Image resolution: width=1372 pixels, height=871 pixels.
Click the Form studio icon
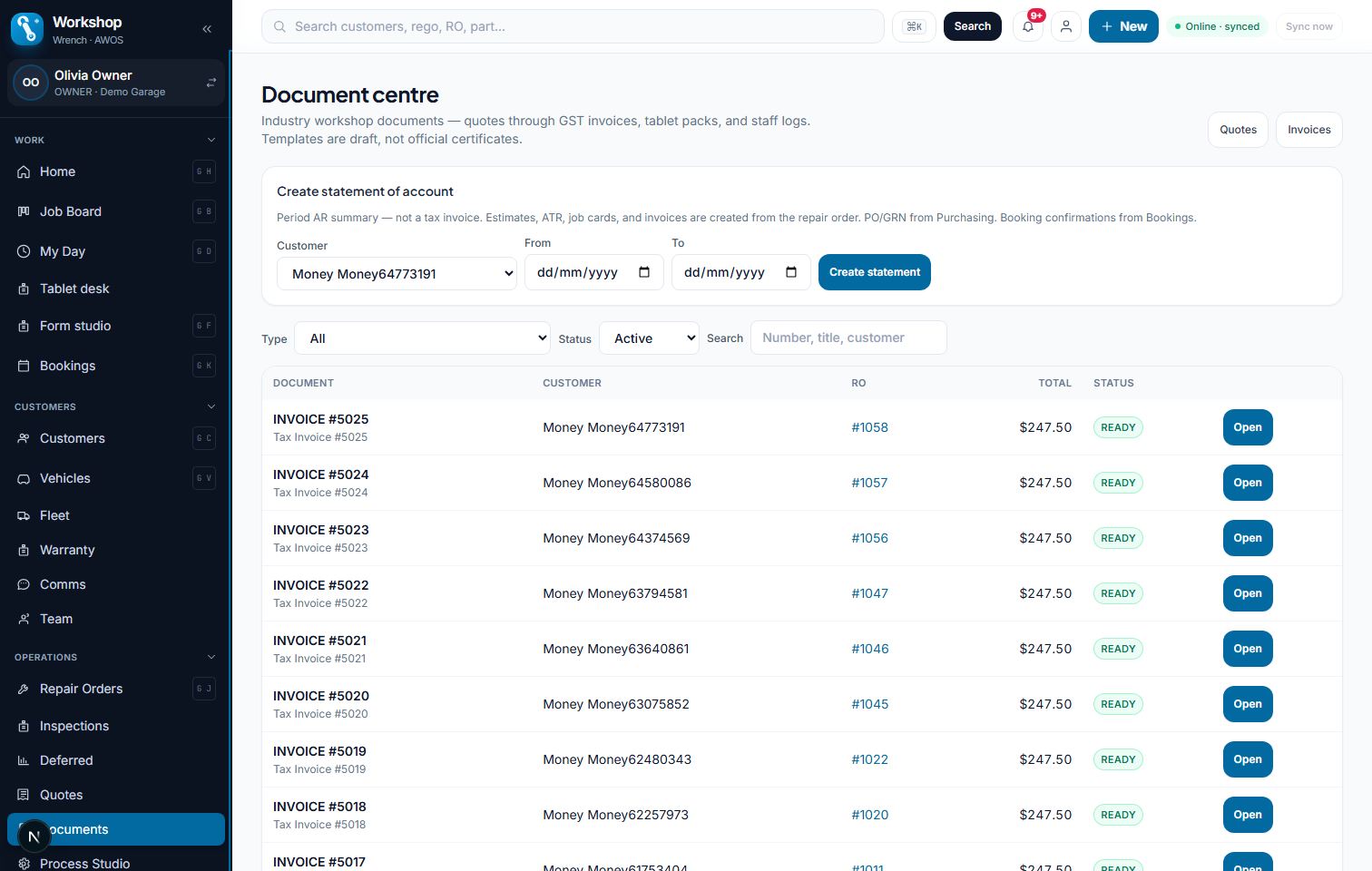[24, 326]
